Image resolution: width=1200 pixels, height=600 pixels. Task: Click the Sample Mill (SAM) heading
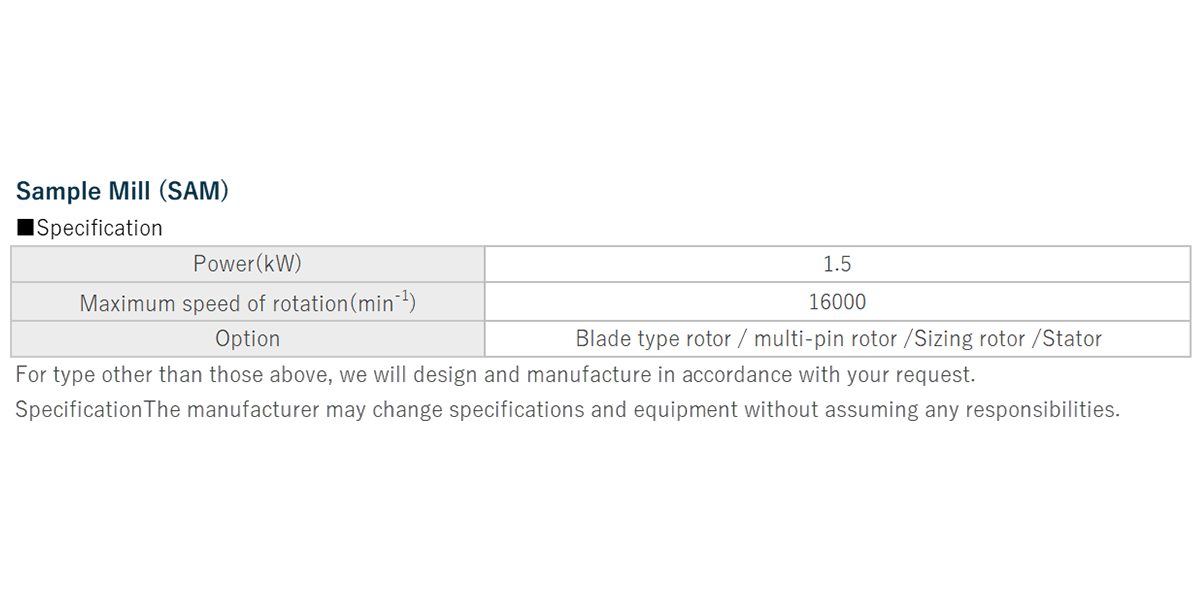coord(122,191)
